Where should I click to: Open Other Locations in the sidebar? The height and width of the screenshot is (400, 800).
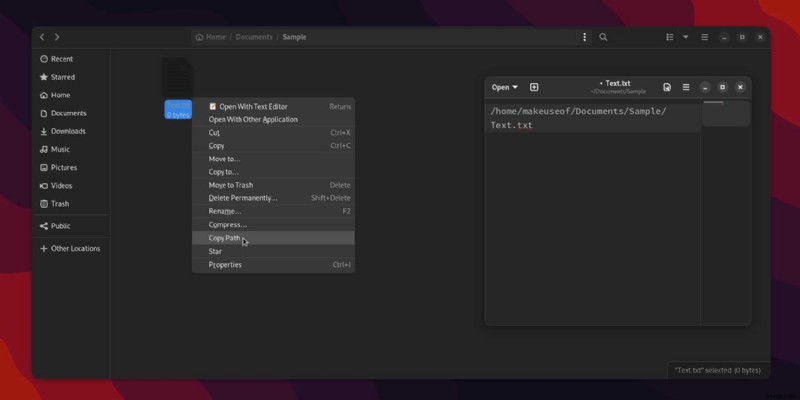point(71,248)
